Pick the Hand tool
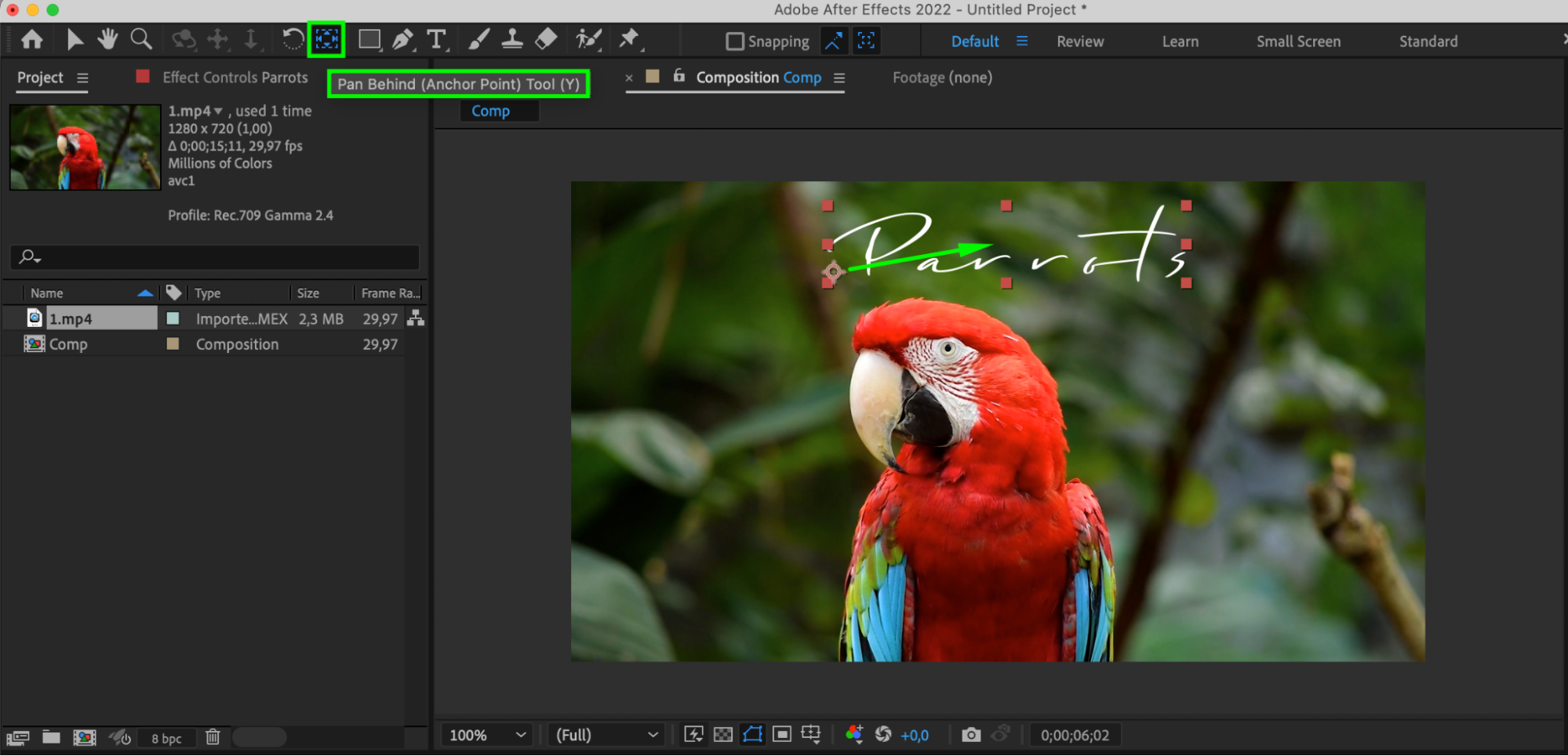This screenshot has height=756, width=1568. tap(107, 40)
